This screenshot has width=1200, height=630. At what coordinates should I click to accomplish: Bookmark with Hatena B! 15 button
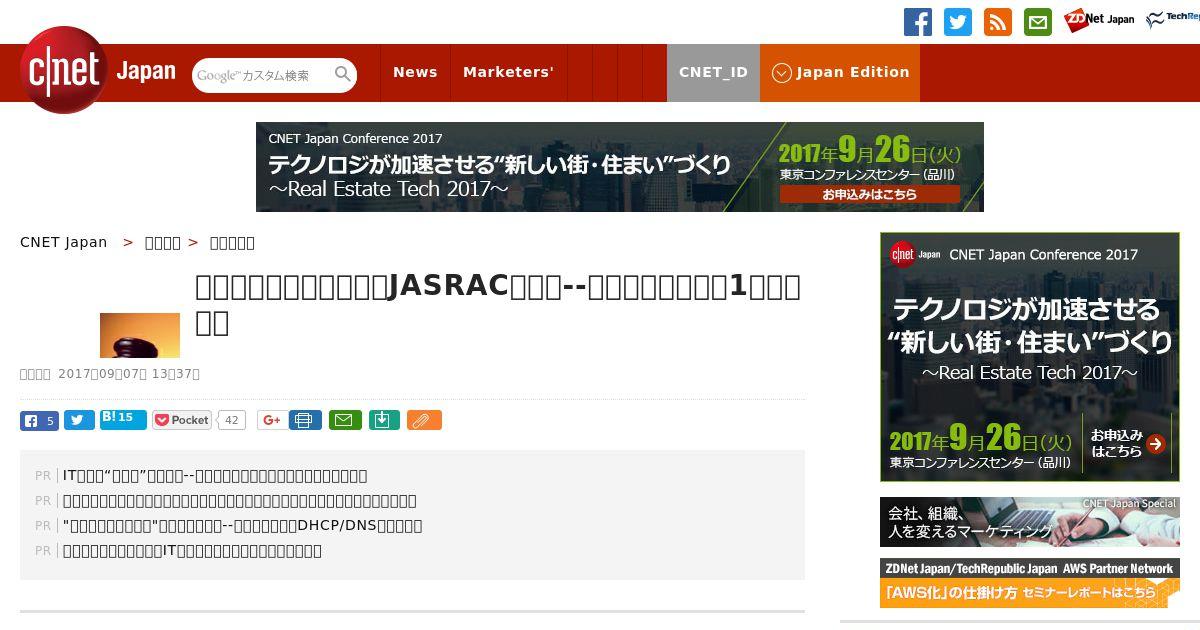pos(123,419)
